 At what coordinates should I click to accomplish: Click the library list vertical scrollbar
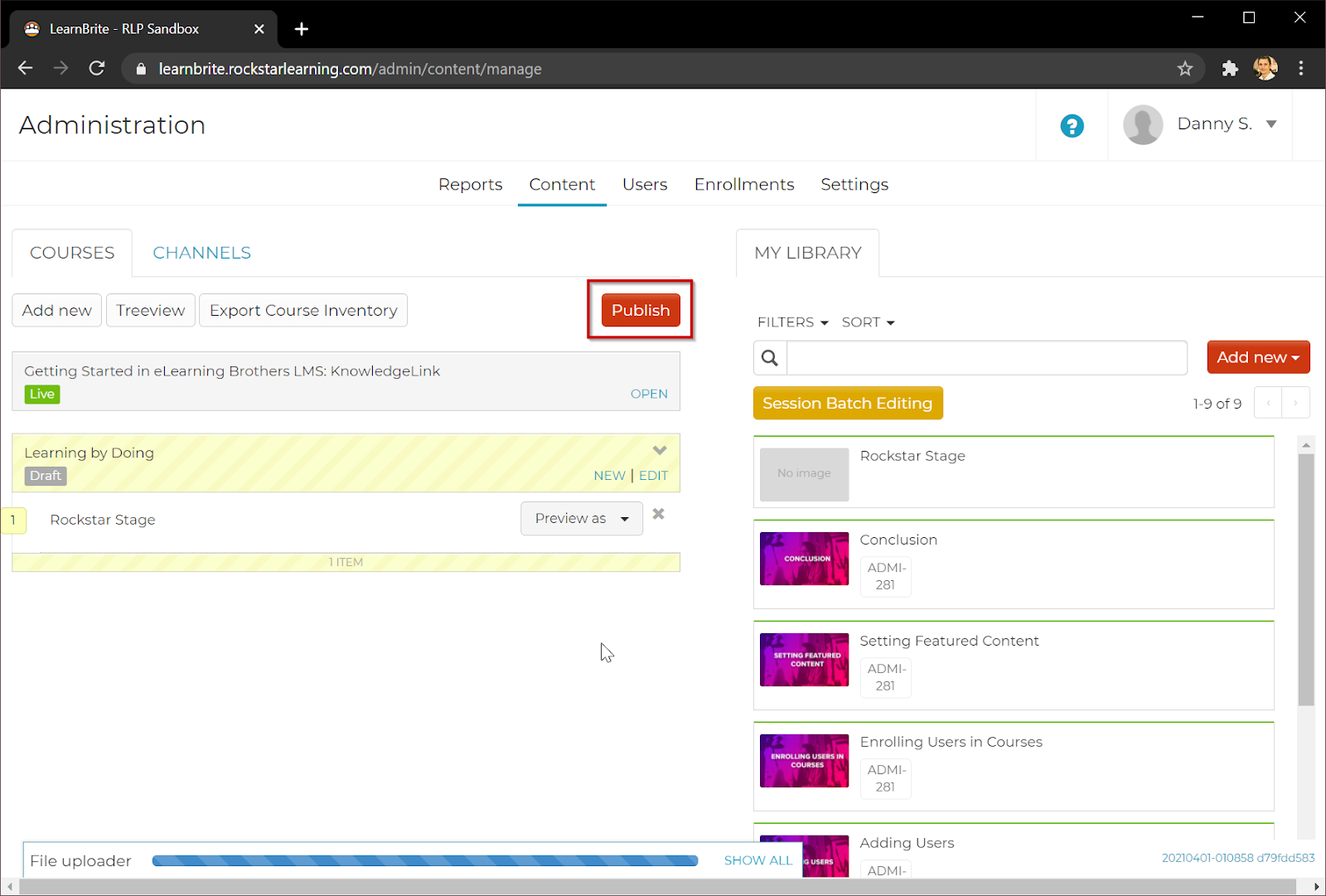pyautogui.click(x=1306, y=580)
